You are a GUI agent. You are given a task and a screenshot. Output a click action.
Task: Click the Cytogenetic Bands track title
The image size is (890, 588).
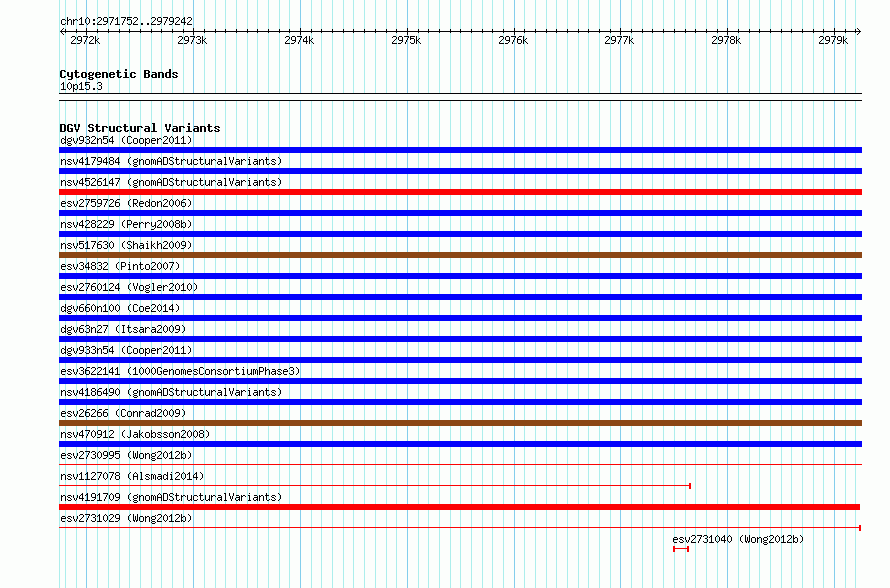pos(119,74)
